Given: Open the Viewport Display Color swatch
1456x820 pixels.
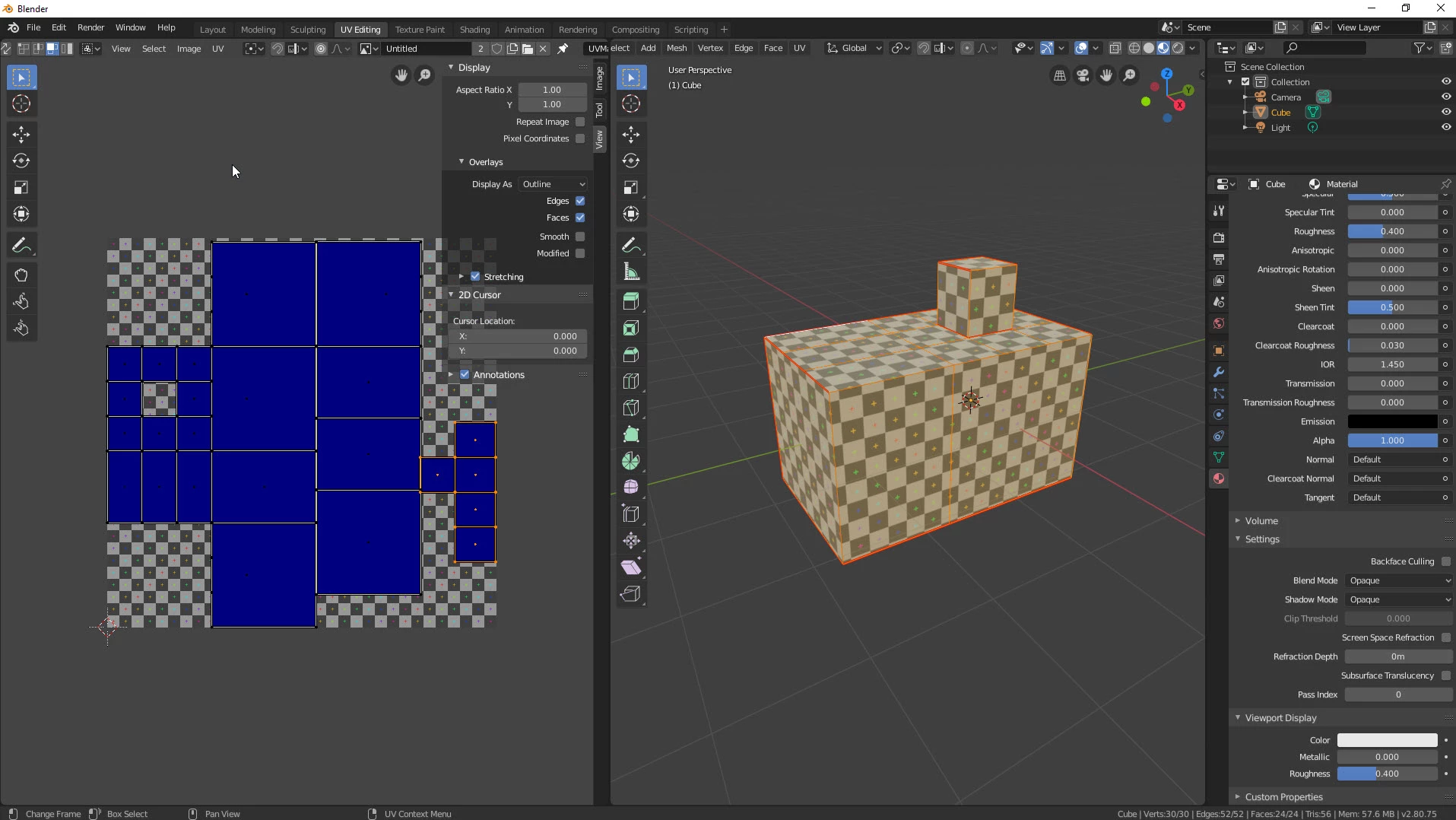Looking at the screenshot, I should [x=1387, y=740].
